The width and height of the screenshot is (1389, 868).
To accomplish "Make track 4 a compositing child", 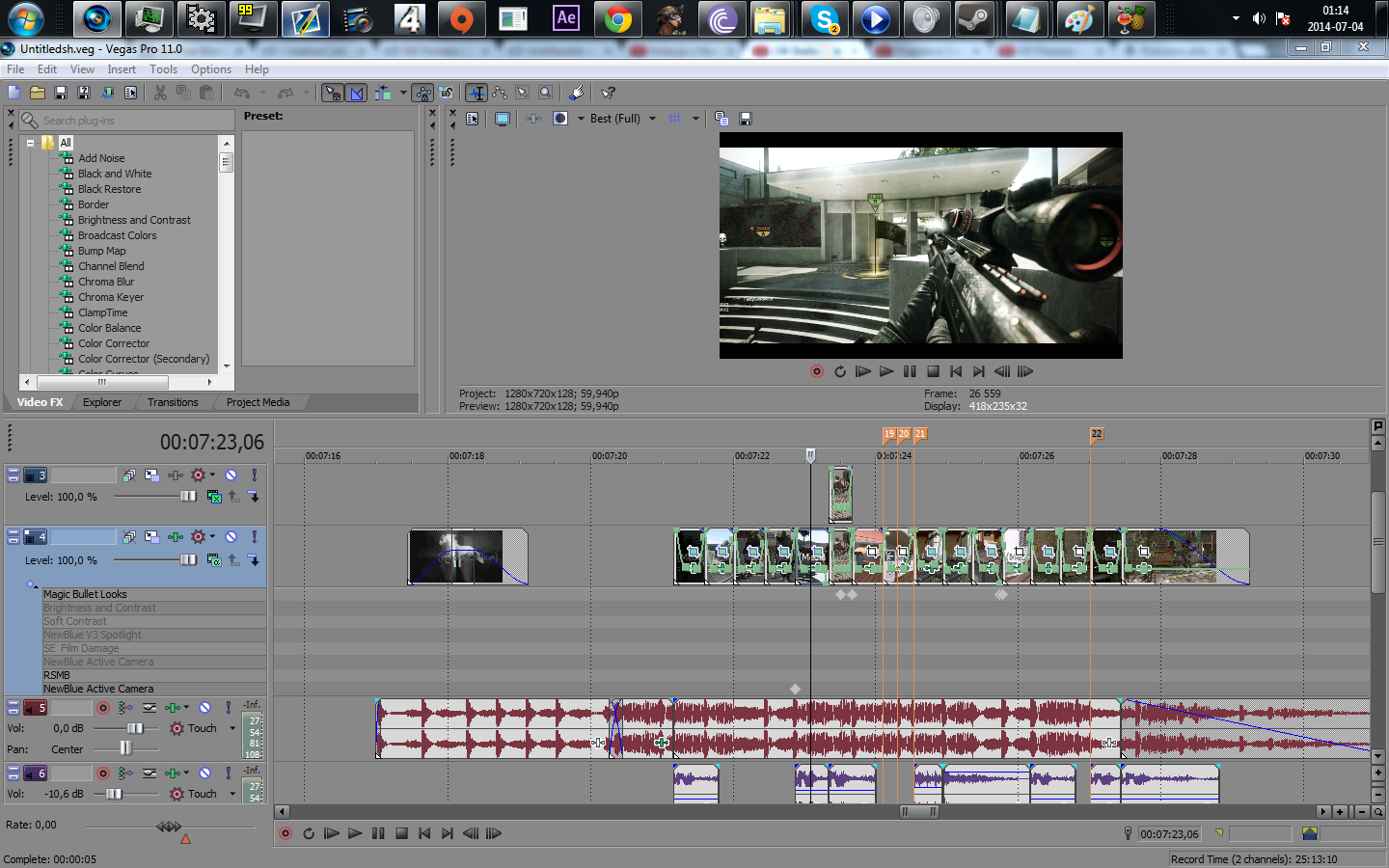I will coord(255,559).
